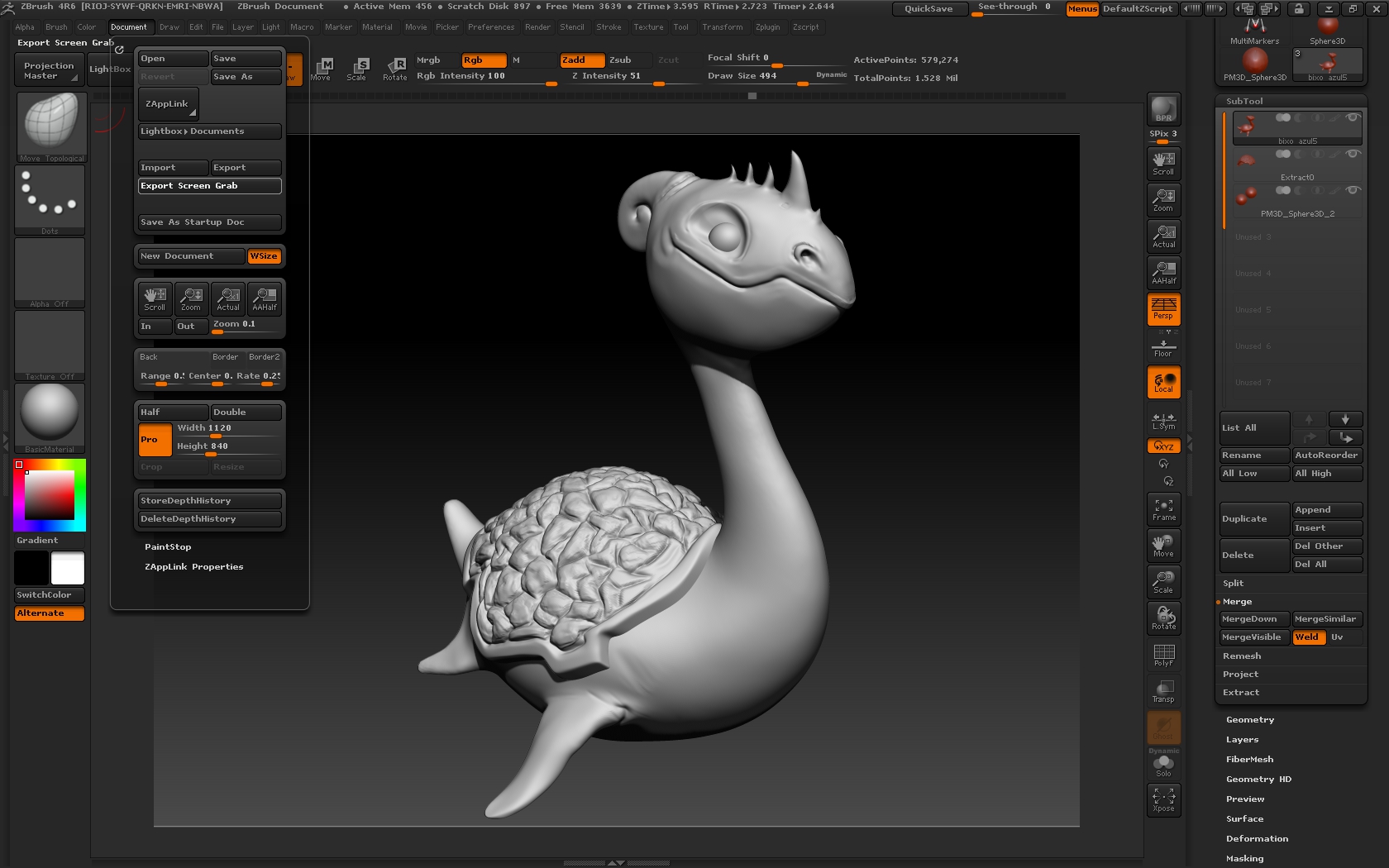
Task: Open the Dots stroke selector
Action: 50,200
